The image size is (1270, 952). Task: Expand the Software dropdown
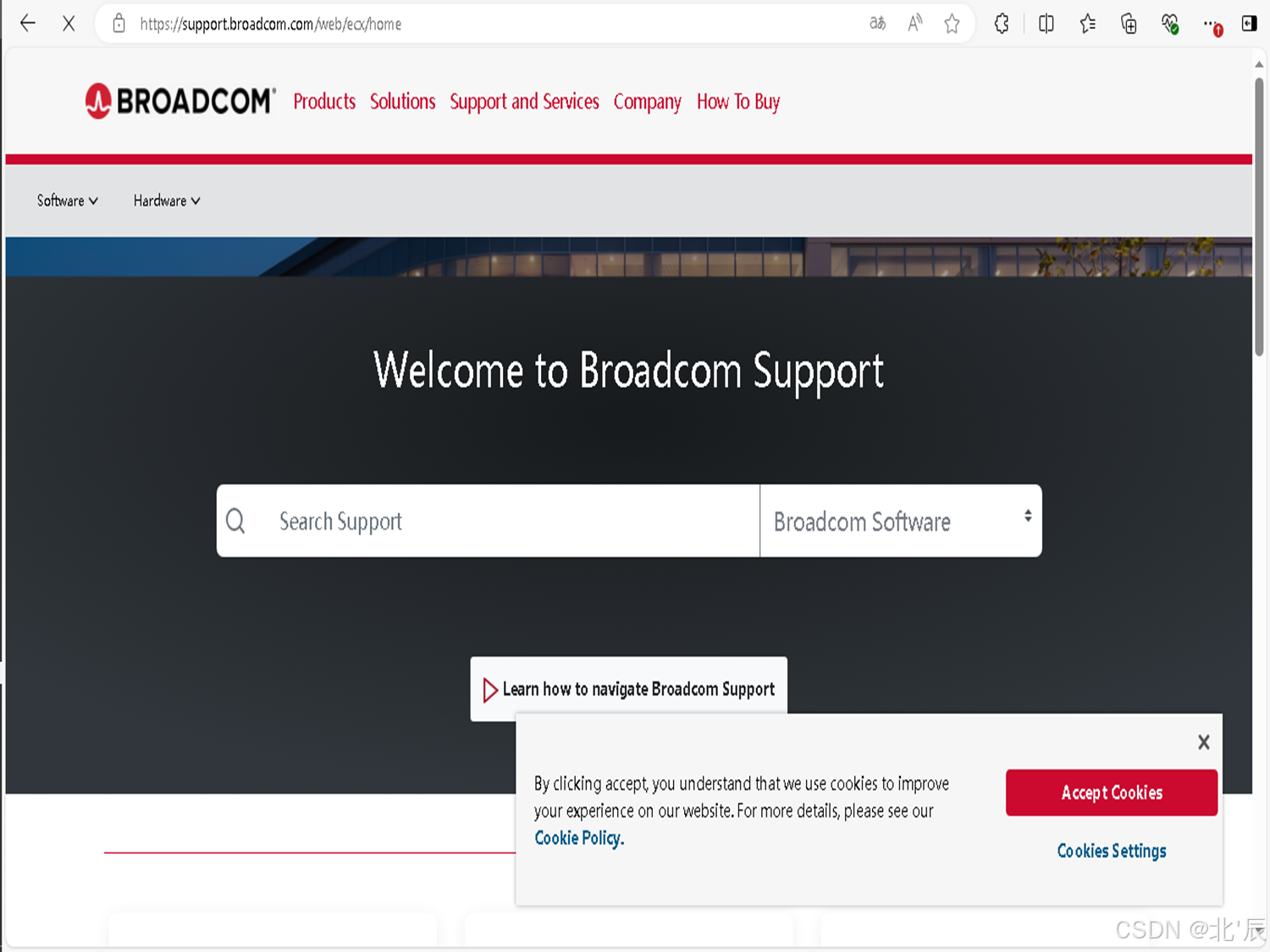pos(68,201)
